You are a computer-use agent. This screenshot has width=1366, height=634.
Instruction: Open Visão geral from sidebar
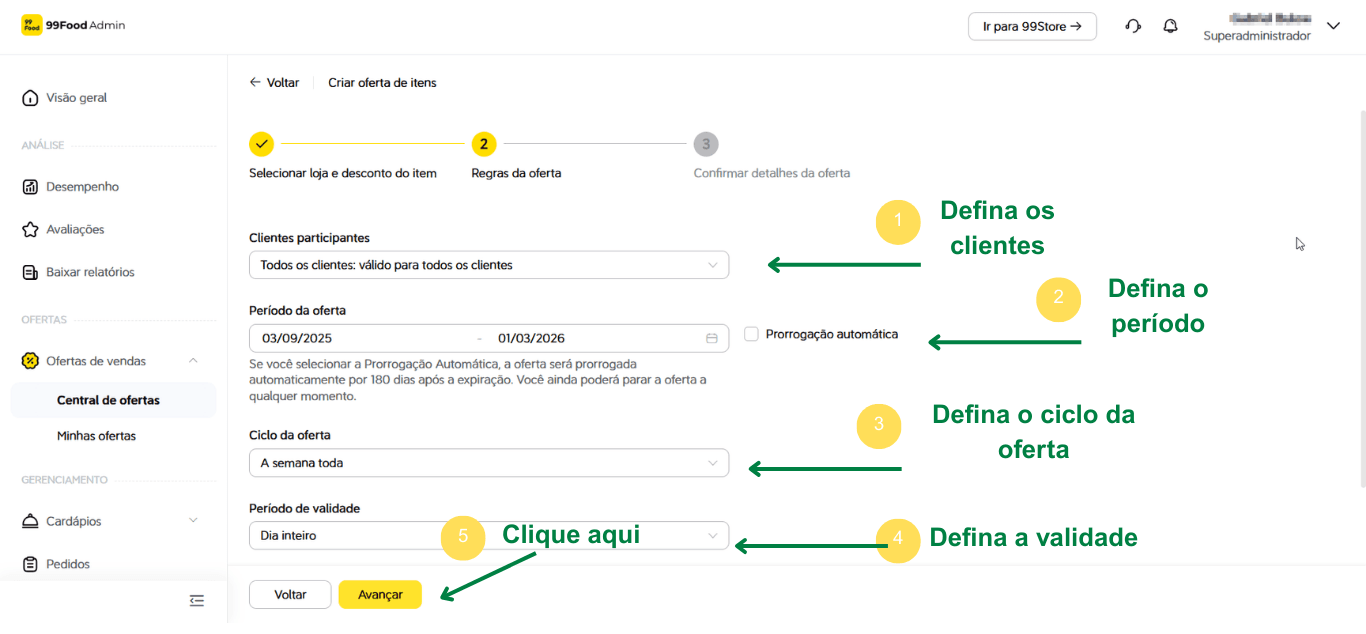76,98
